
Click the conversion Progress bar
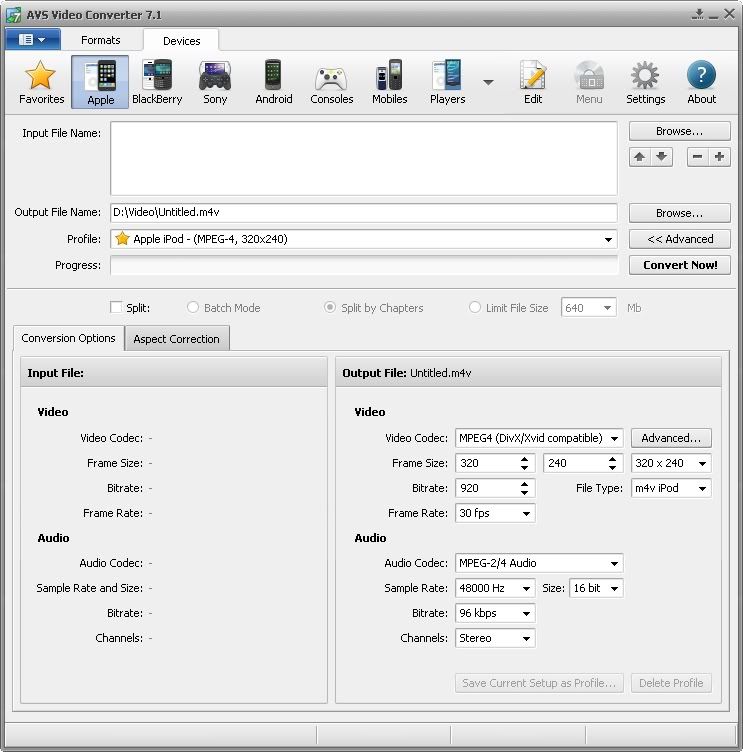click(364, 265)
